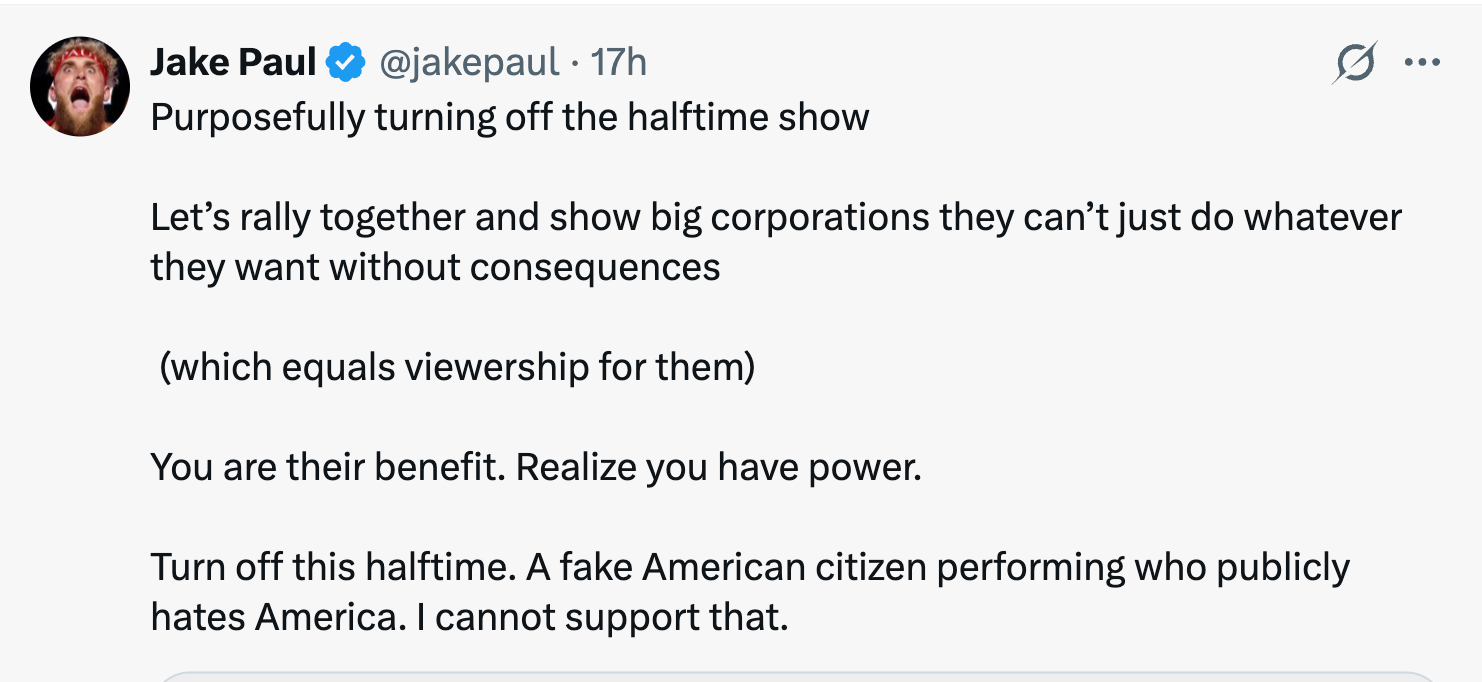Click the "Turn off this halftime." sentence

(x=333, y=567)
